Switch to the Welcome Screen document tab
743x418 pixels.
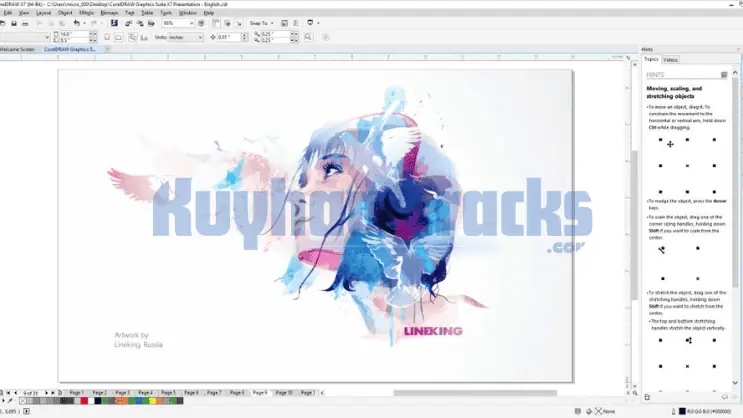[x=18, y=48]
